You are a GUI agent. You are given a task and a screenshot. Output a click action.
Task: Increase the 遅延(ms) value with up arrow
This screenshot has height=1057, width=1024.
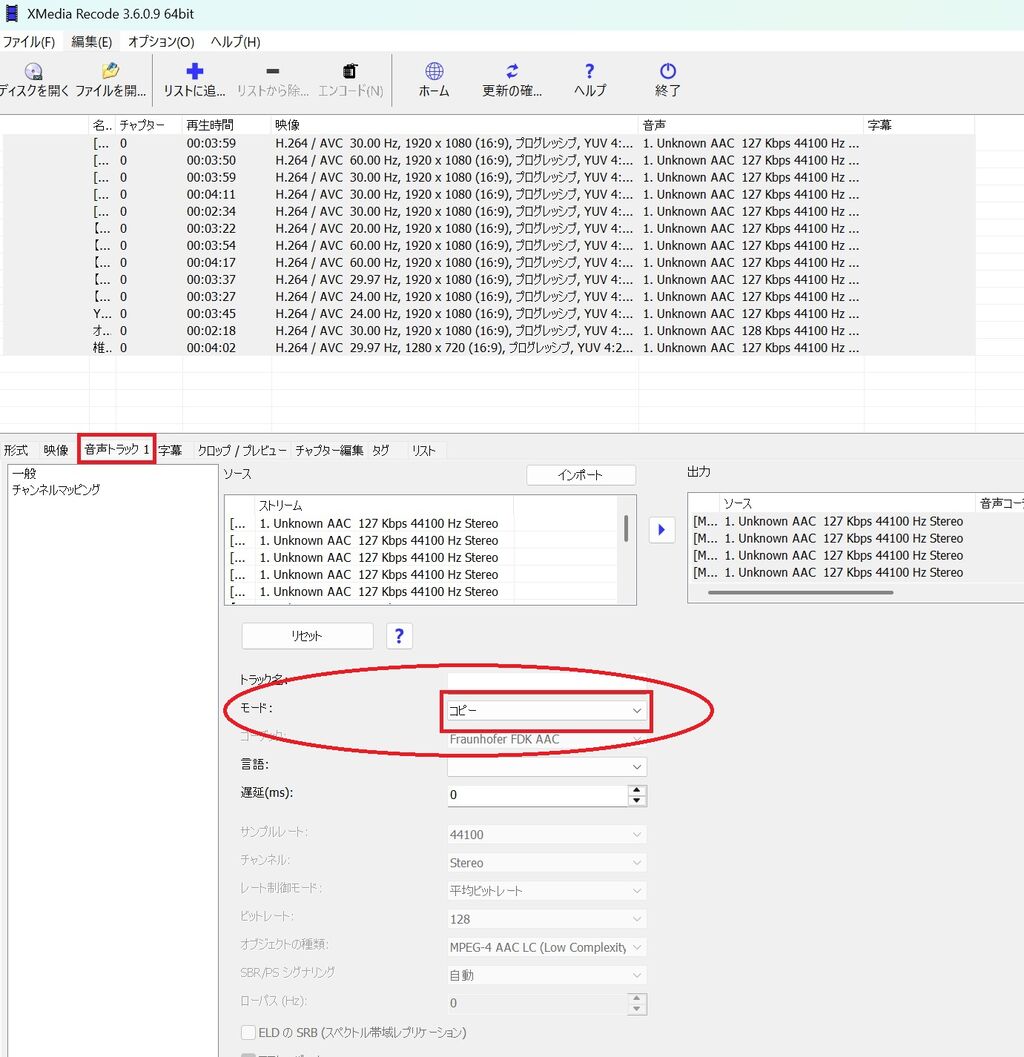coord(636,790)
